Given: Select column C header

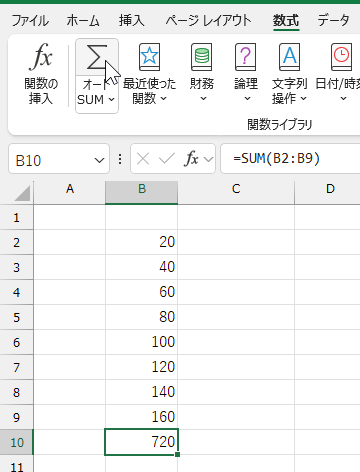Looking at the screenshot, I should (236, 189).
